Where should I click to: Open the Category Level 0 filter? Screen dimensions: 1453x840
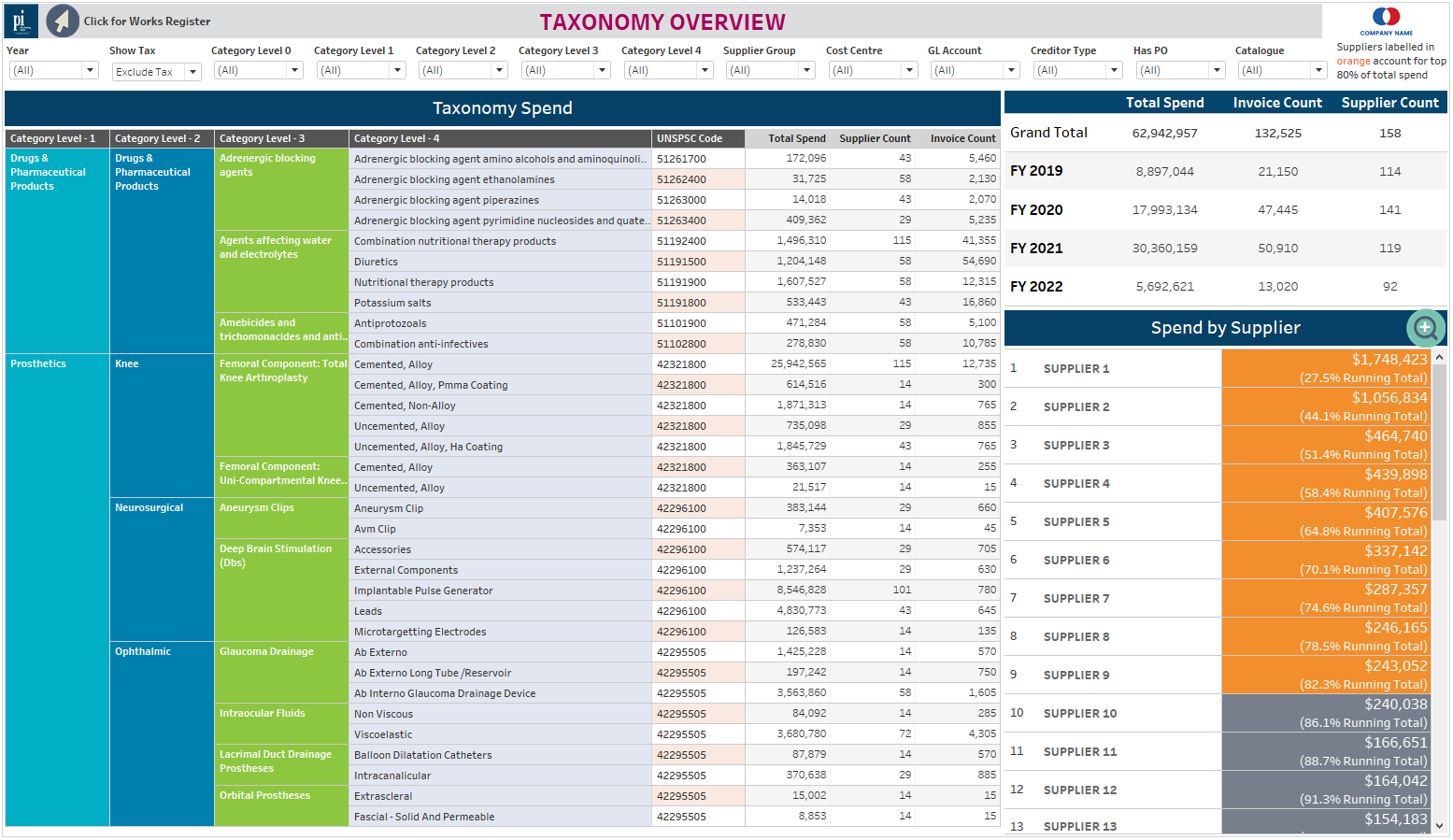259,70
